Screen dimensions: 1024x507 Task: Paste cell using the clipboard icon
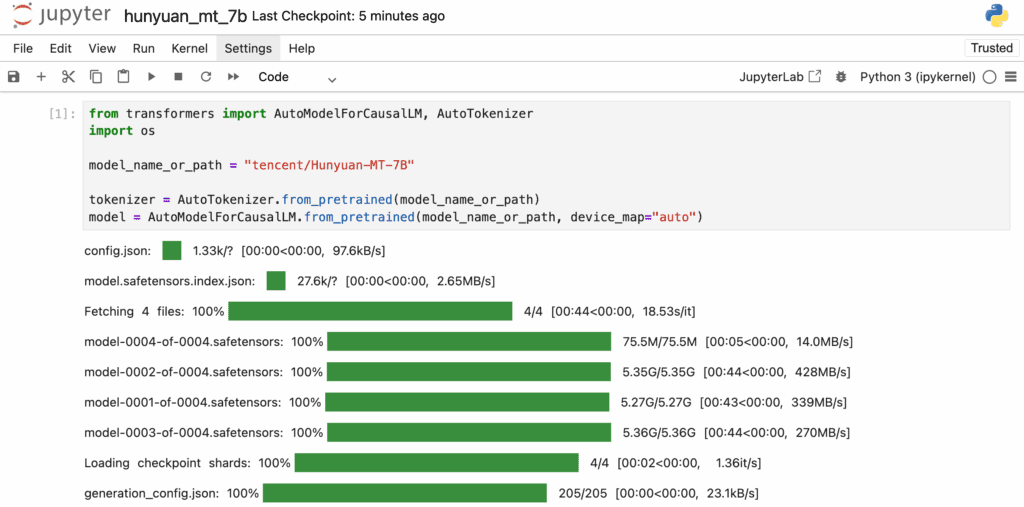pos(123,77)
